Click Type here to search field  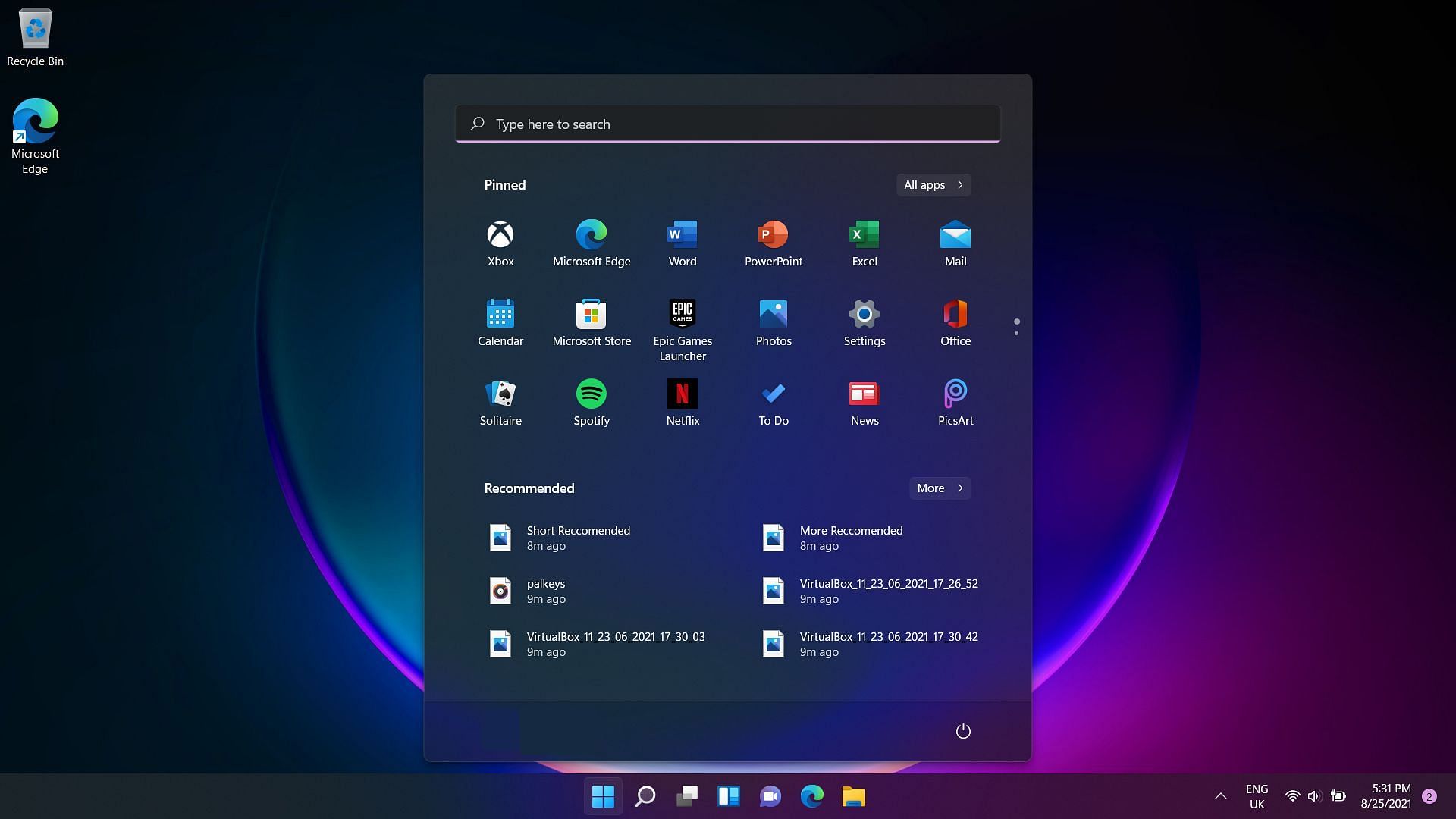[x=727, y=123]
